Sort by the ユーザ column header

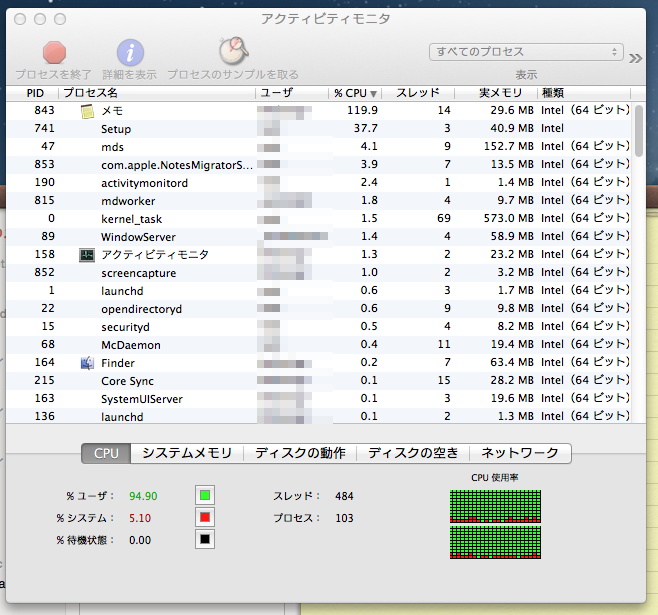(x=292, y=93)
